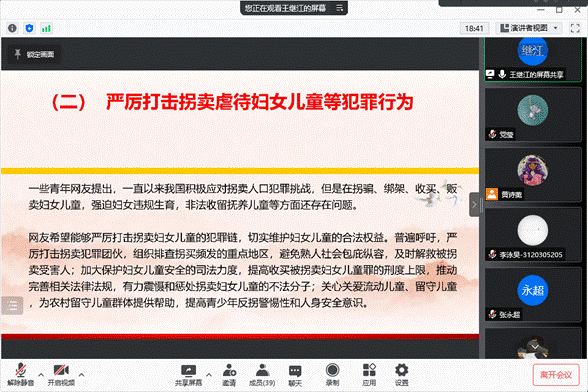
Task: Click the orange profile icon on third tile
Action: (492, 194)
